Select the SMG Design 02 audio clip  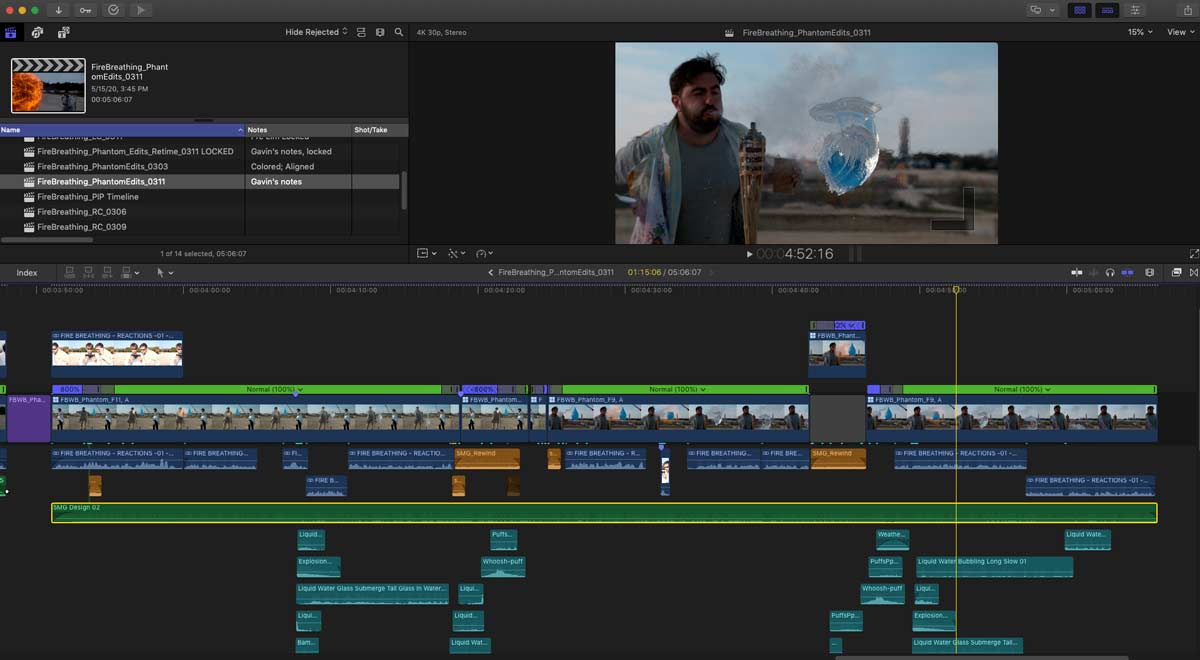[604, 513]
